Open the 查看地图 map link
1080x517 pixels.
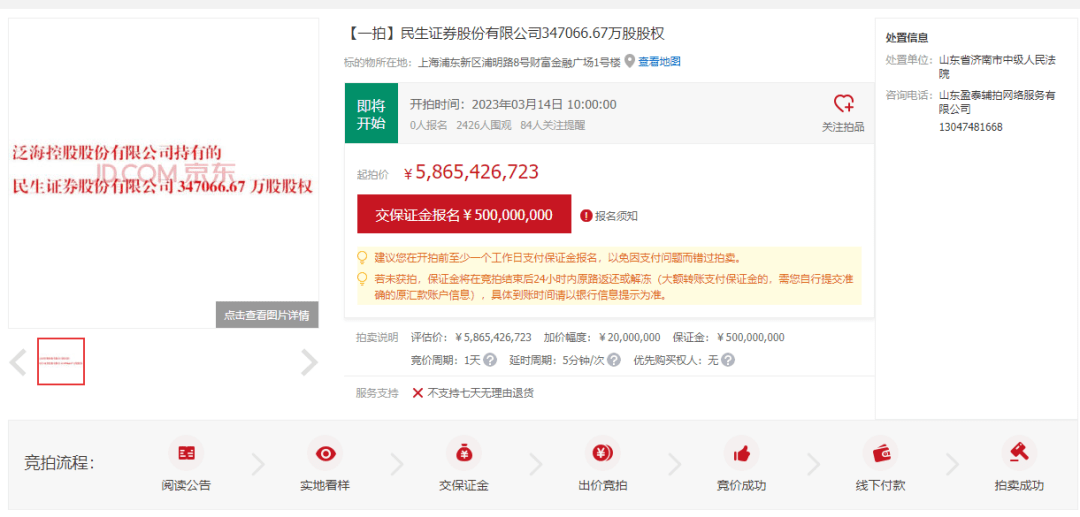(x=659, y=62)
